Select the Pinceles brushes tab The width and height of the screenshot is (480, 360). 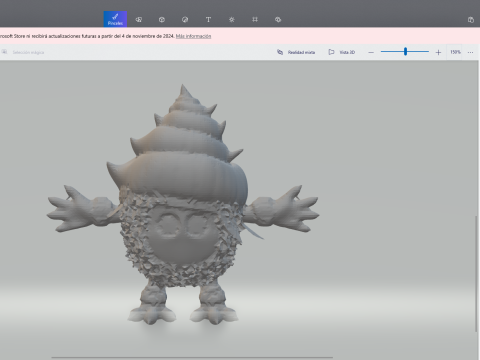click(x=115, y=19)
